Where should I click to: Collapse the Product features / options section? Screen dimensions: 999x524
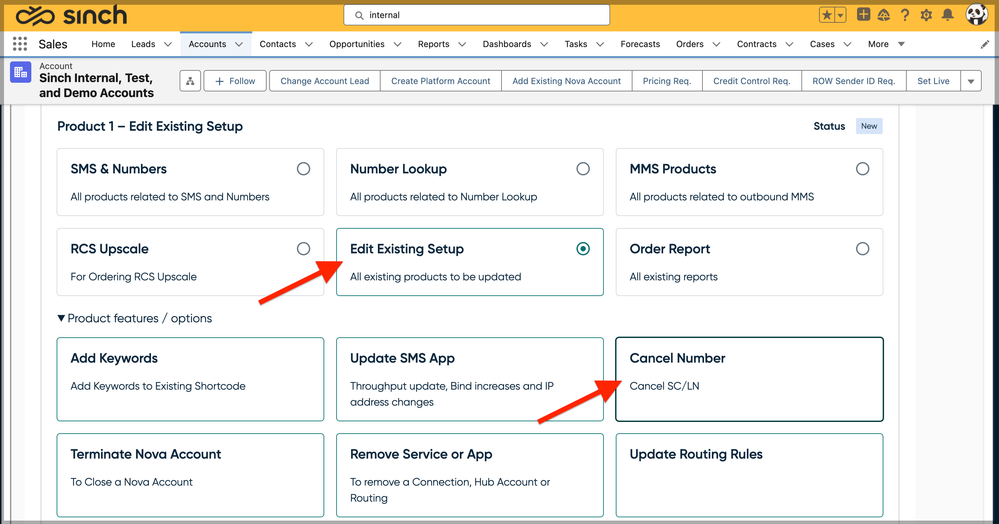click(x=134, y=318)
